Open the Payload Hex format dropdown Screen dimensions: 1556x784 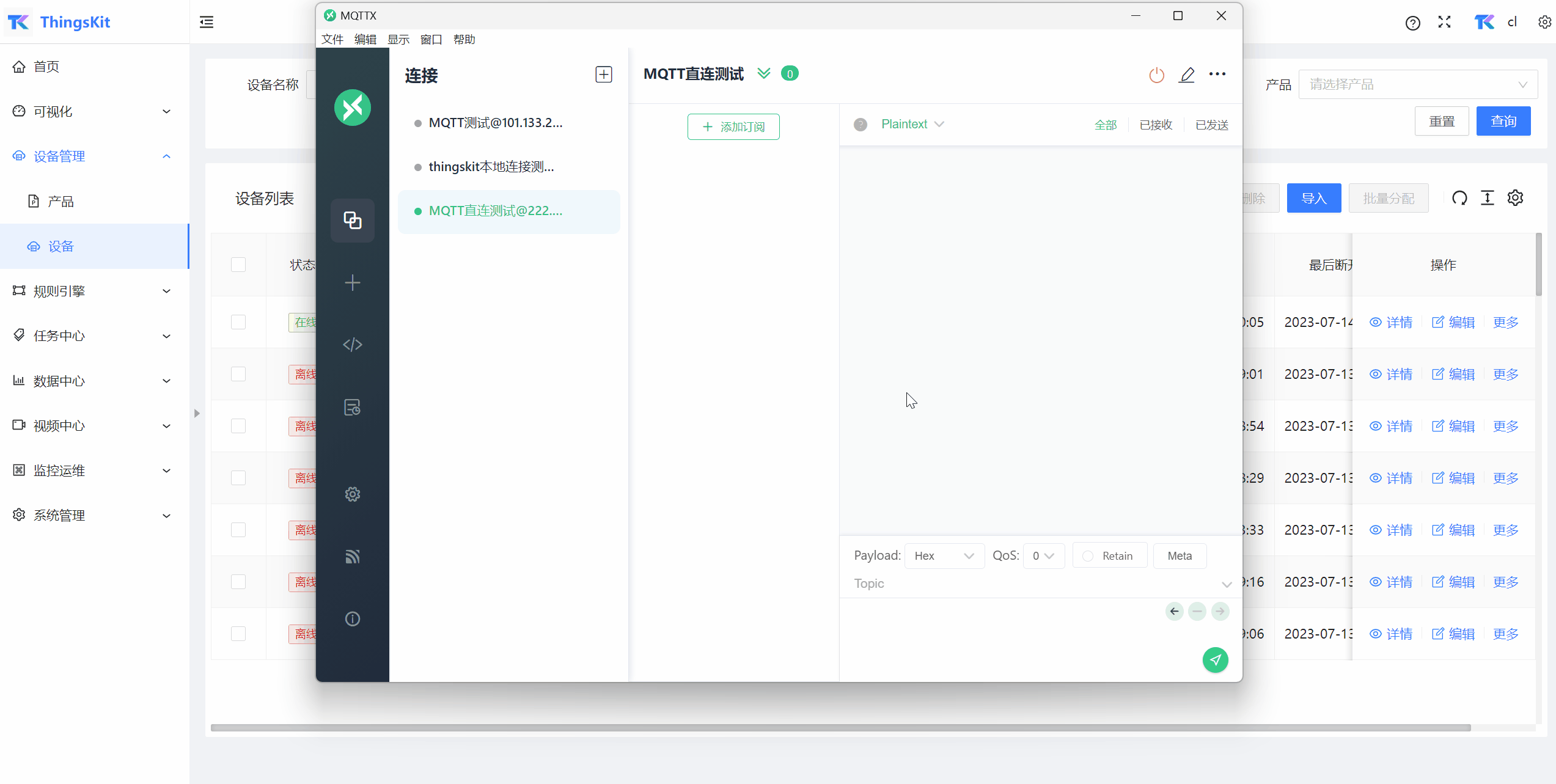point(944,556)
